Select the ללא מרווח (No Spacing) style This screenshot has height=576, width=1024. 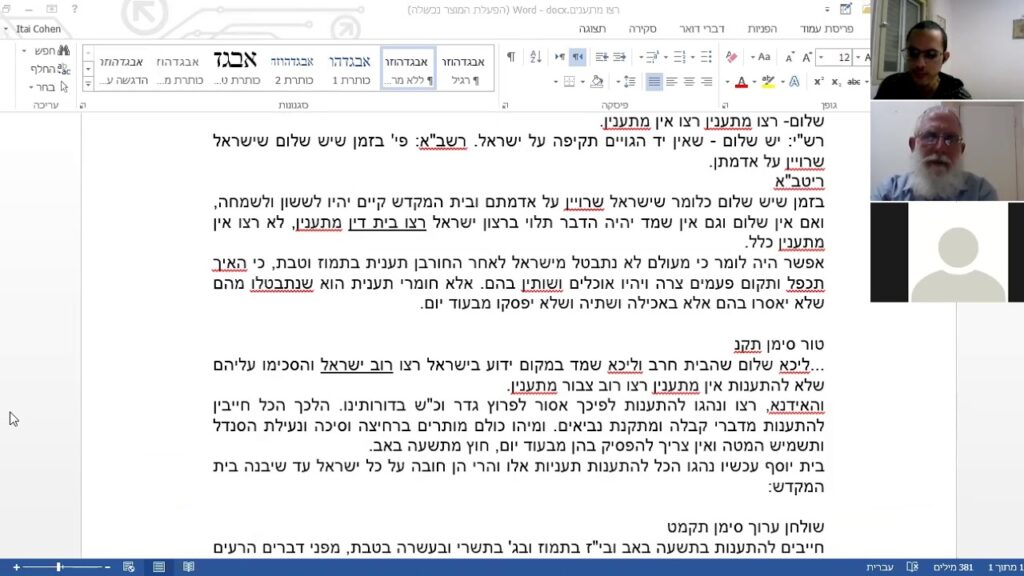(407, 69)
